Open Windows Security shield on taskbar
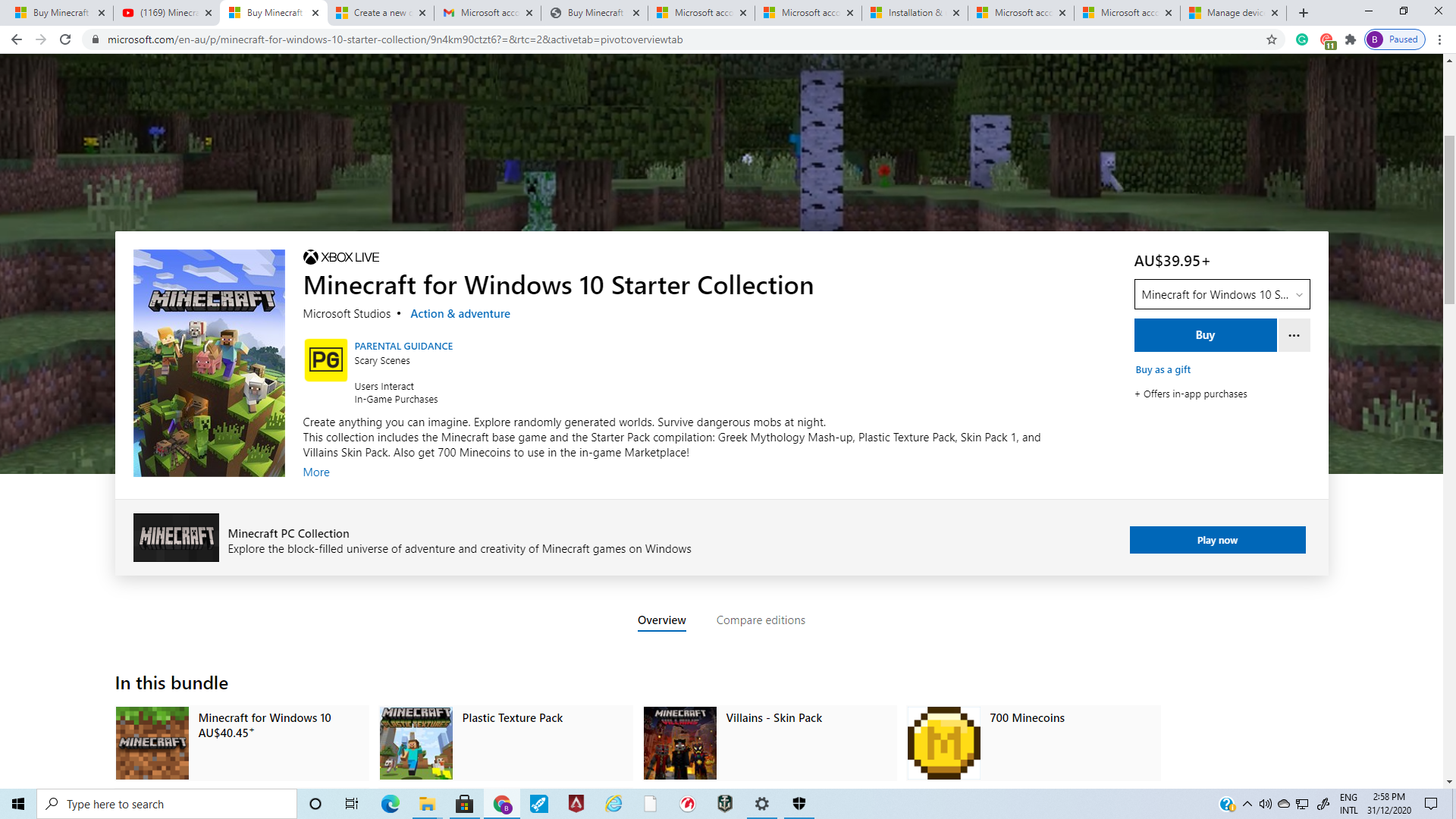 coord(799,804)
